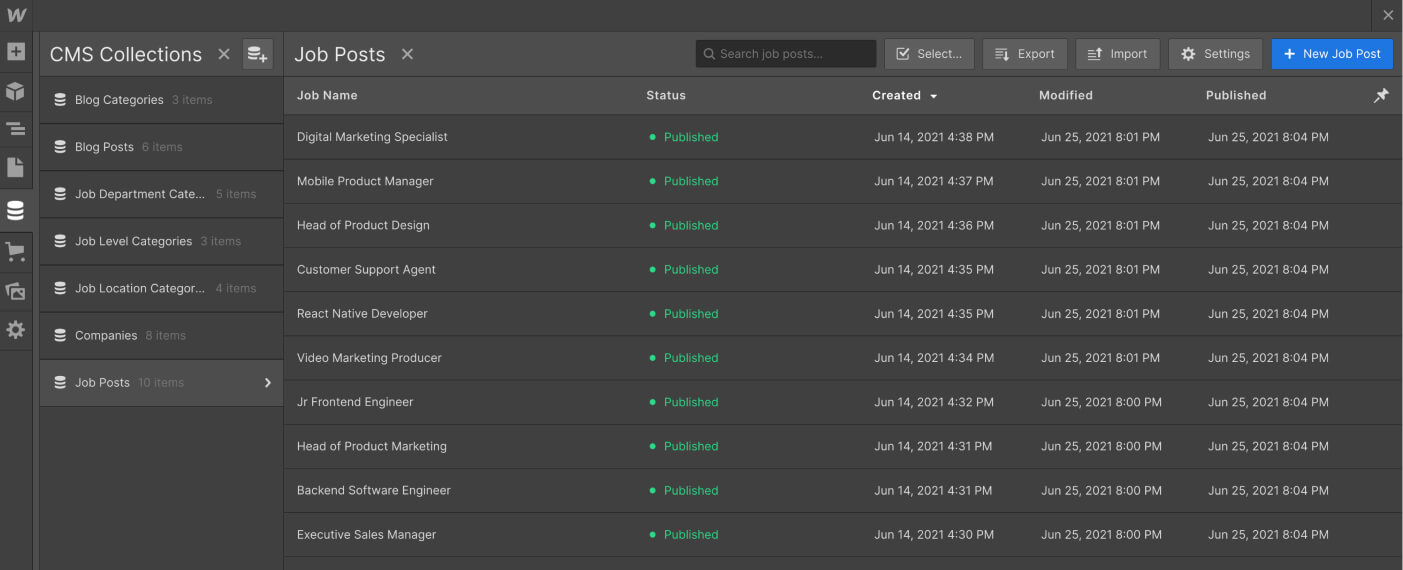
Task: Close the CMS Collections panel
Action: [x=224, y=54]
